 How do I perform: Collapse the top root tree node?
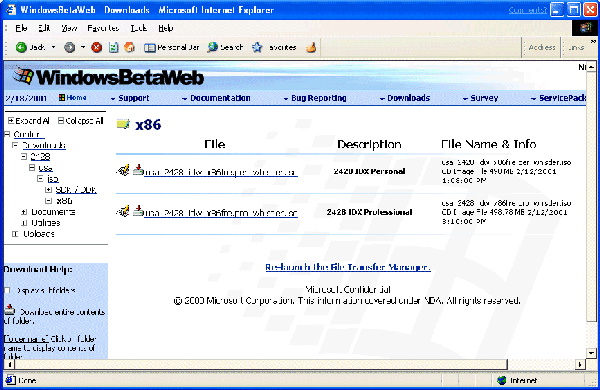click(7, 134)
